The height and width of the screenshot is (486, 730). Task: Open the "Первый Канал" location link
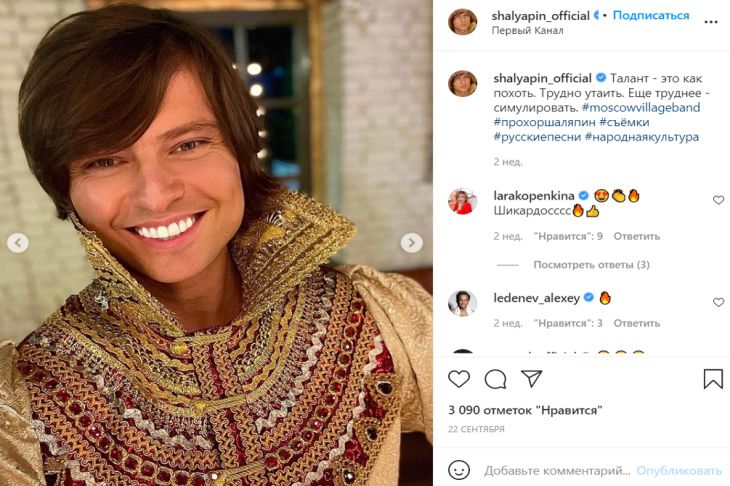tap(528, 31)
